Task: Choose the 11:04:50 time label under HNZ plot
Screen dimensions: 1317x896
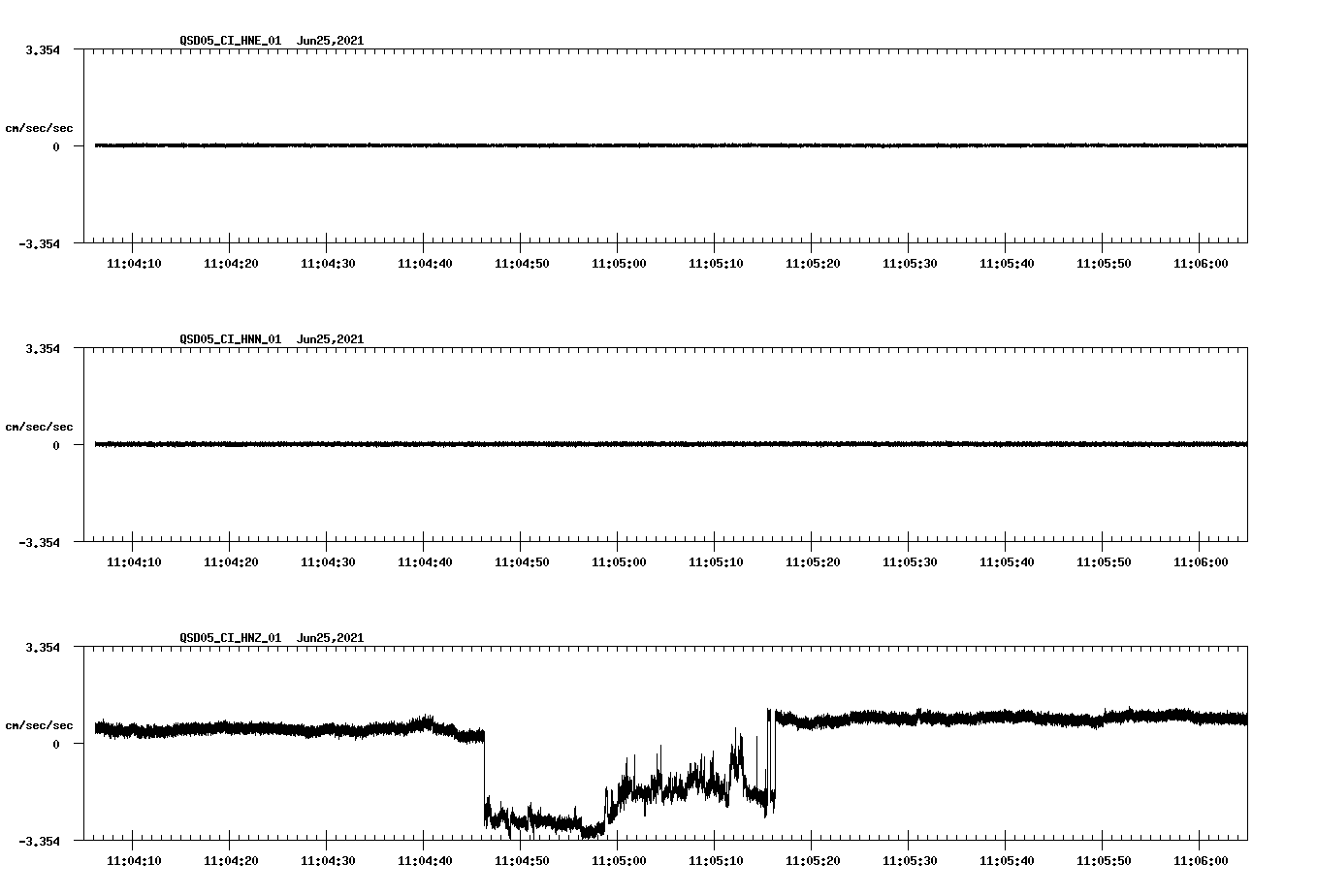Action: (522, 861)
